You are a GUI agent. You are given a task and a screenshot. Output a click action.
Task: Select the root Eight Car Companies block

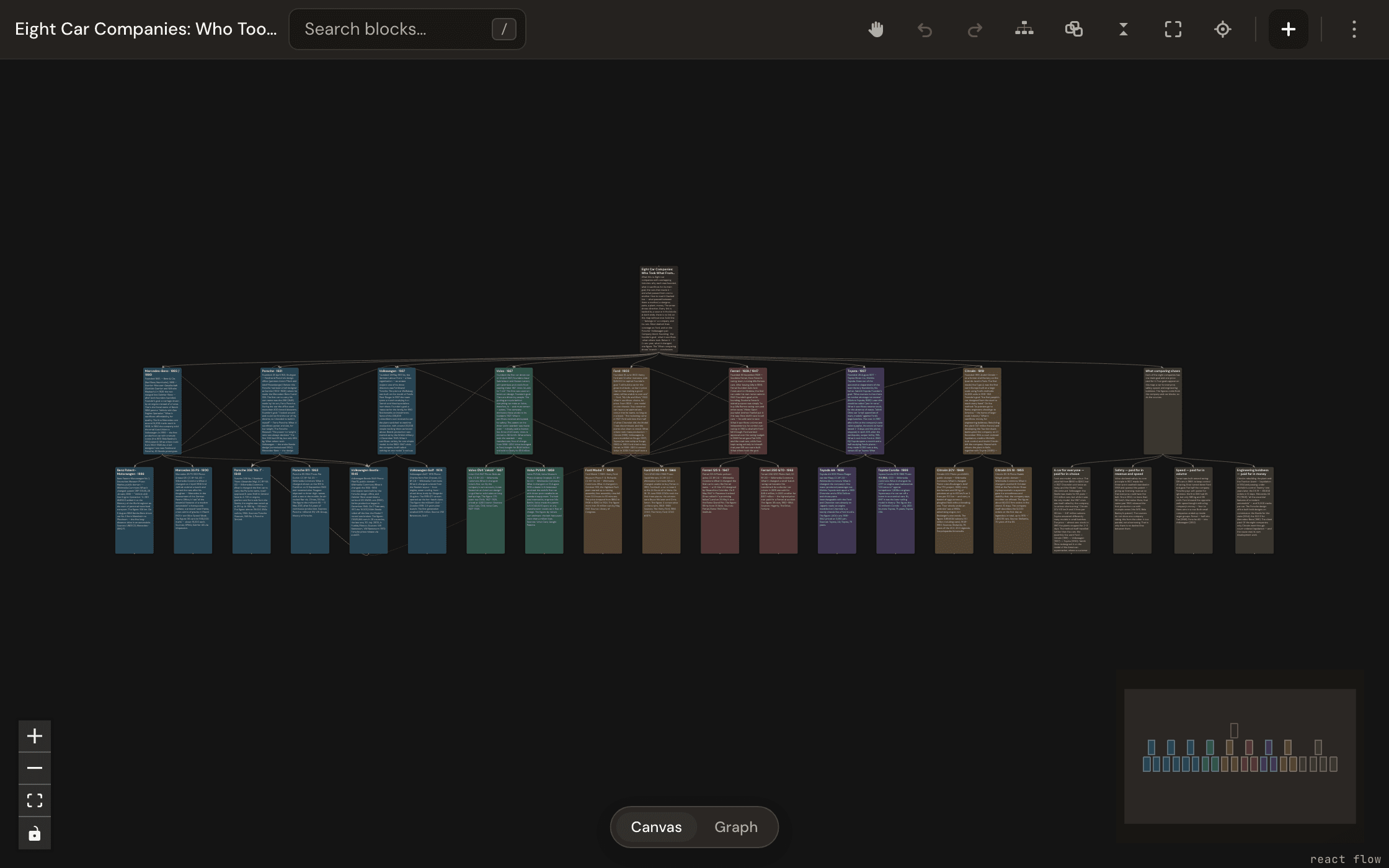point(659,309)
